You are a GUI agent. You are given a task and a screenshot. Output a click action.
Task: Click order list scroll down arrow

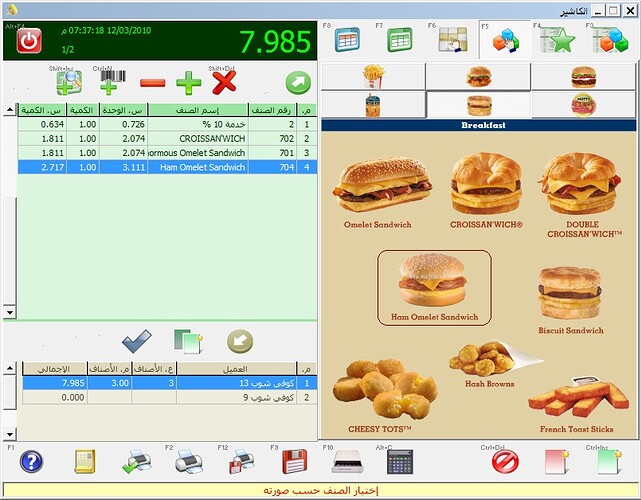coord(10,312)
